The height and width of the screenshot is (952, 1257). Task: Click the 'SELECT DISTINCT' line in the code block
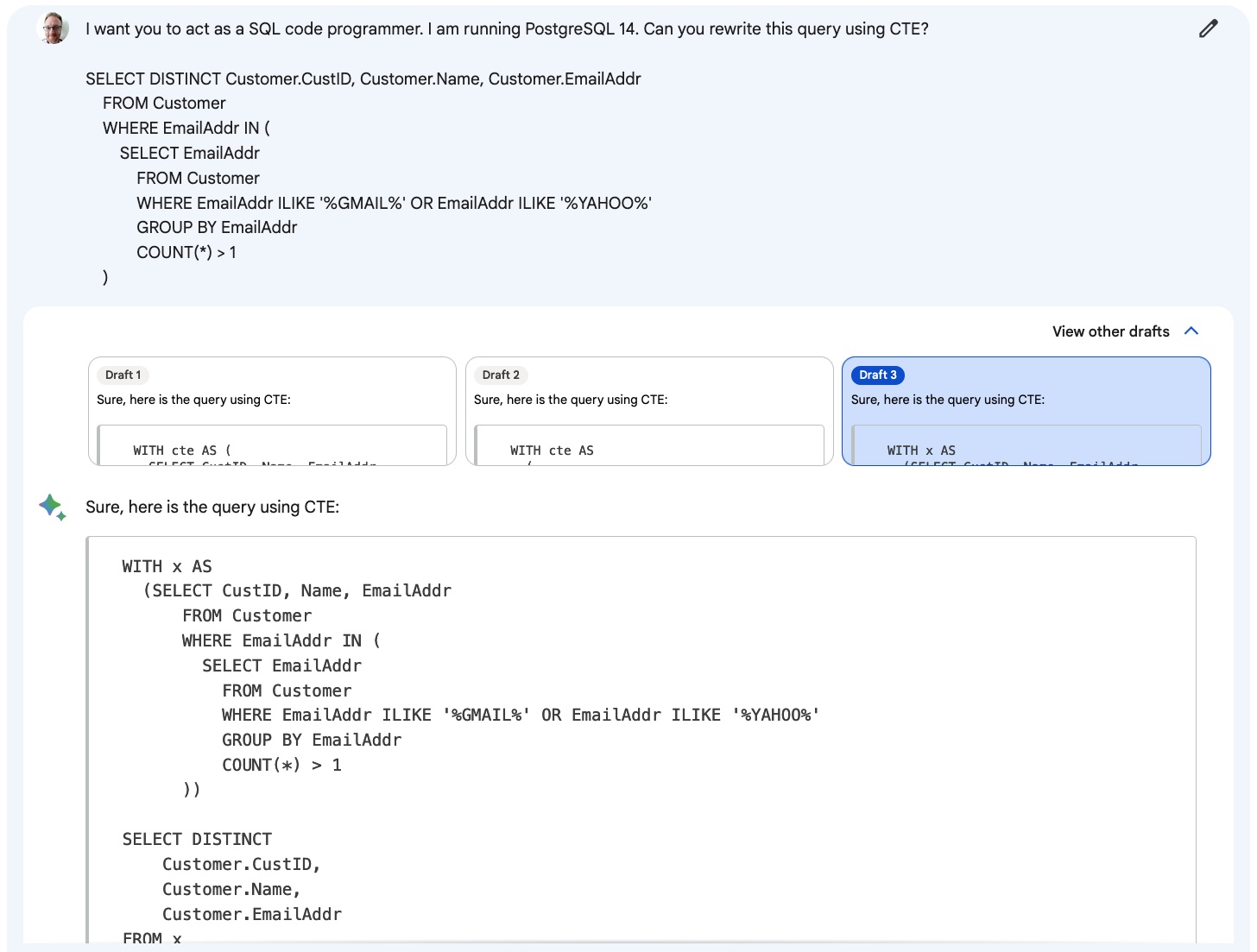pyautogui.click(x=197, y=839)
